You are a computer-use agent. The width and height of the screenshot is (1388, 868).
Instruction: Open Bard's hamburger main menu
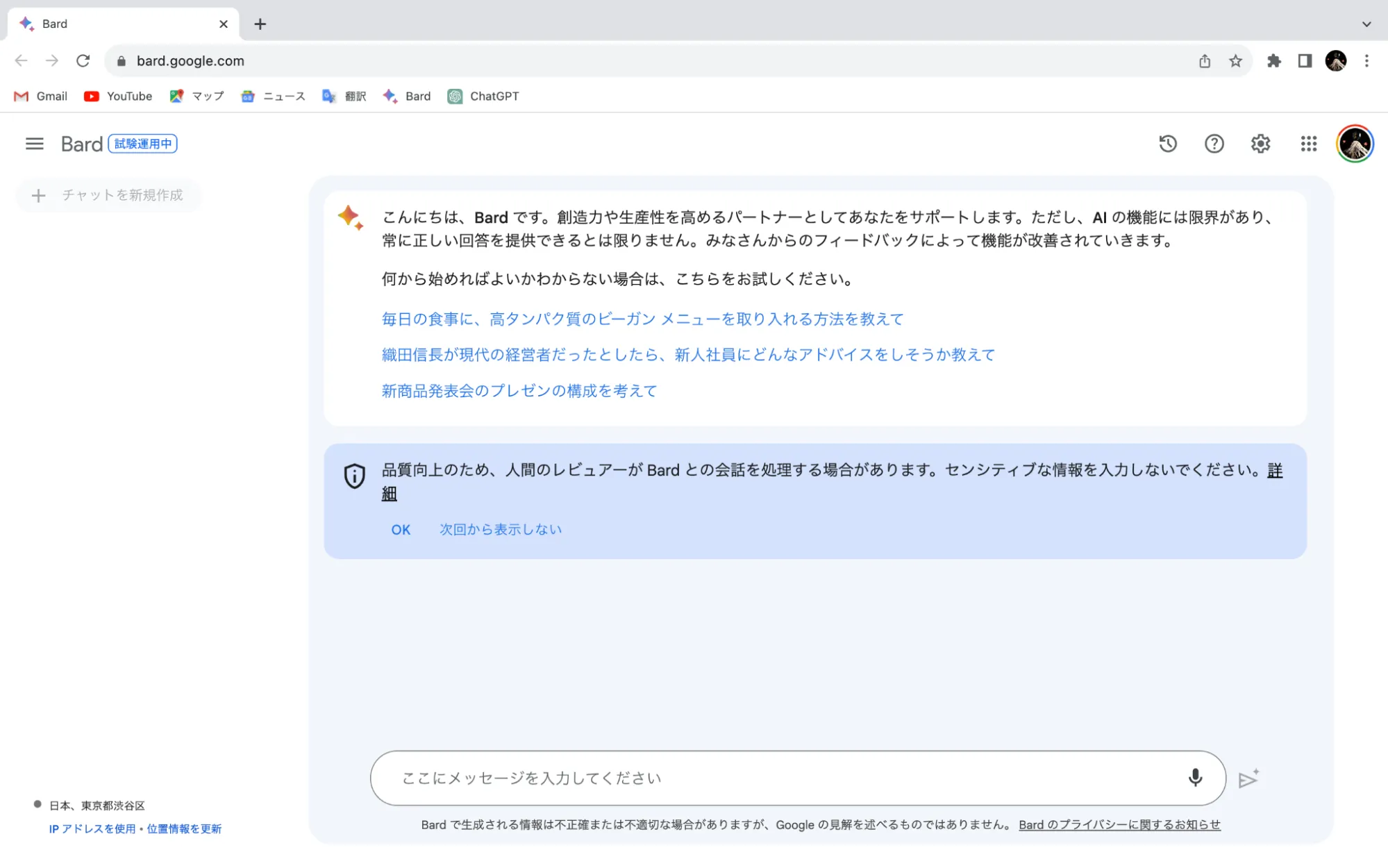pyautogui.click(x=34, y=144)
